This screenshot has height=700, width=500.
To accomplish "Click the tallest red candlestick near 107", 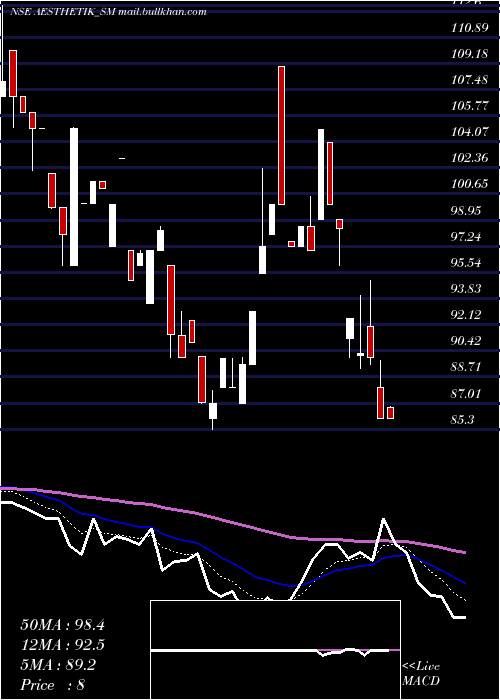I will point(281,135).
